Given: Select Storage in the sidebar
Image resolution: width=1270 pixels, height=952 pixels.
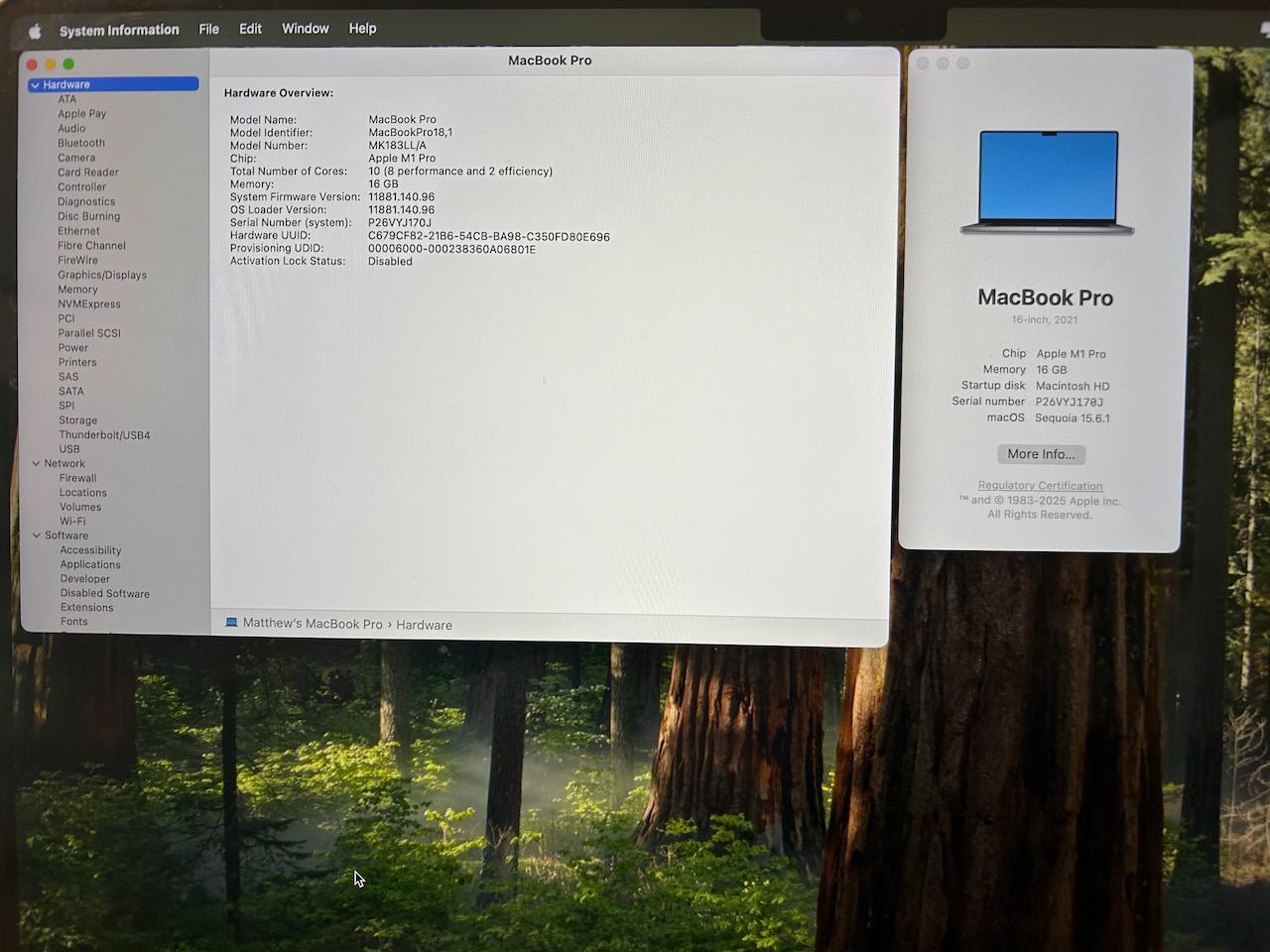Looking at the screenshot, I should 78,420.
